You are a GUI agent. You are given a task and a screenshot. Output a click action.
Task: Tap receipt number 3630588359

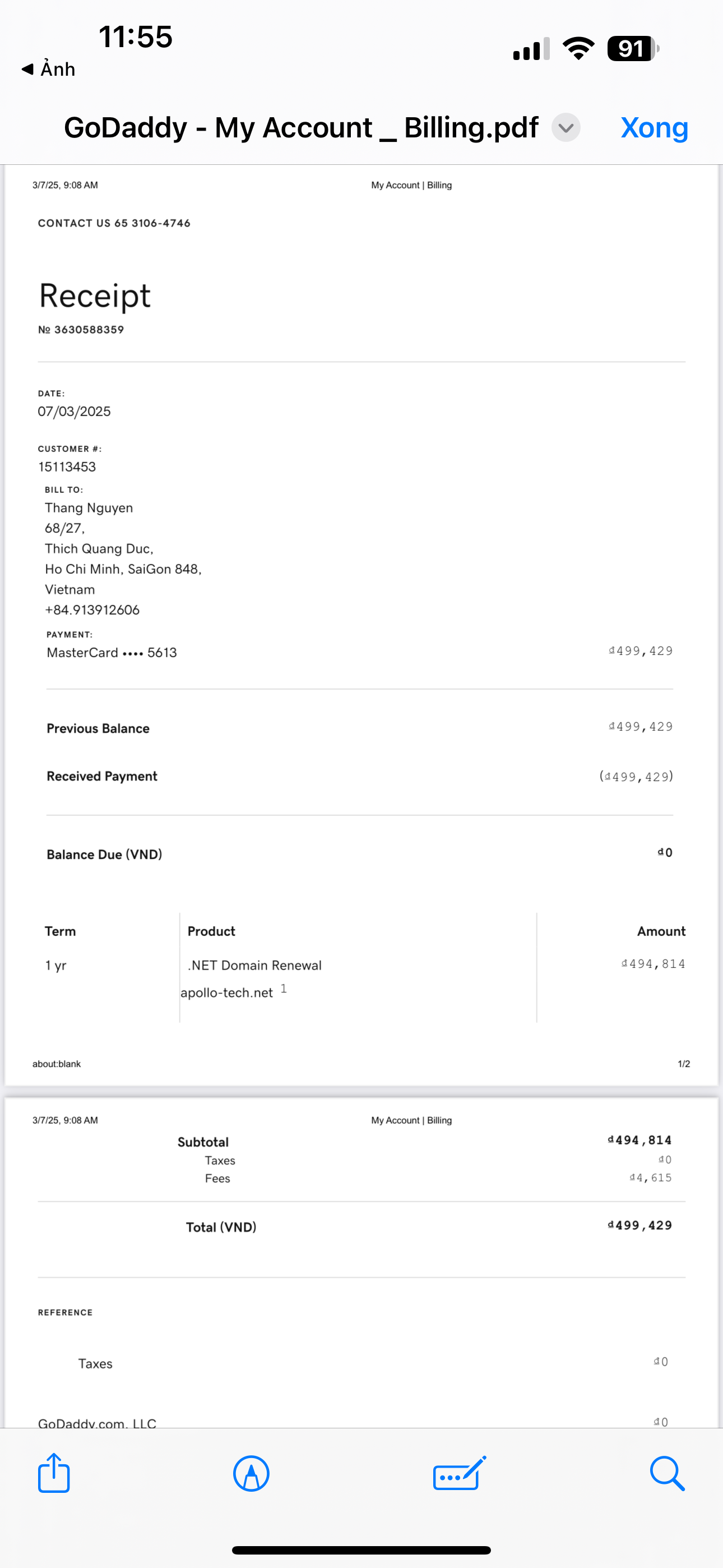(x=89, y=330)
